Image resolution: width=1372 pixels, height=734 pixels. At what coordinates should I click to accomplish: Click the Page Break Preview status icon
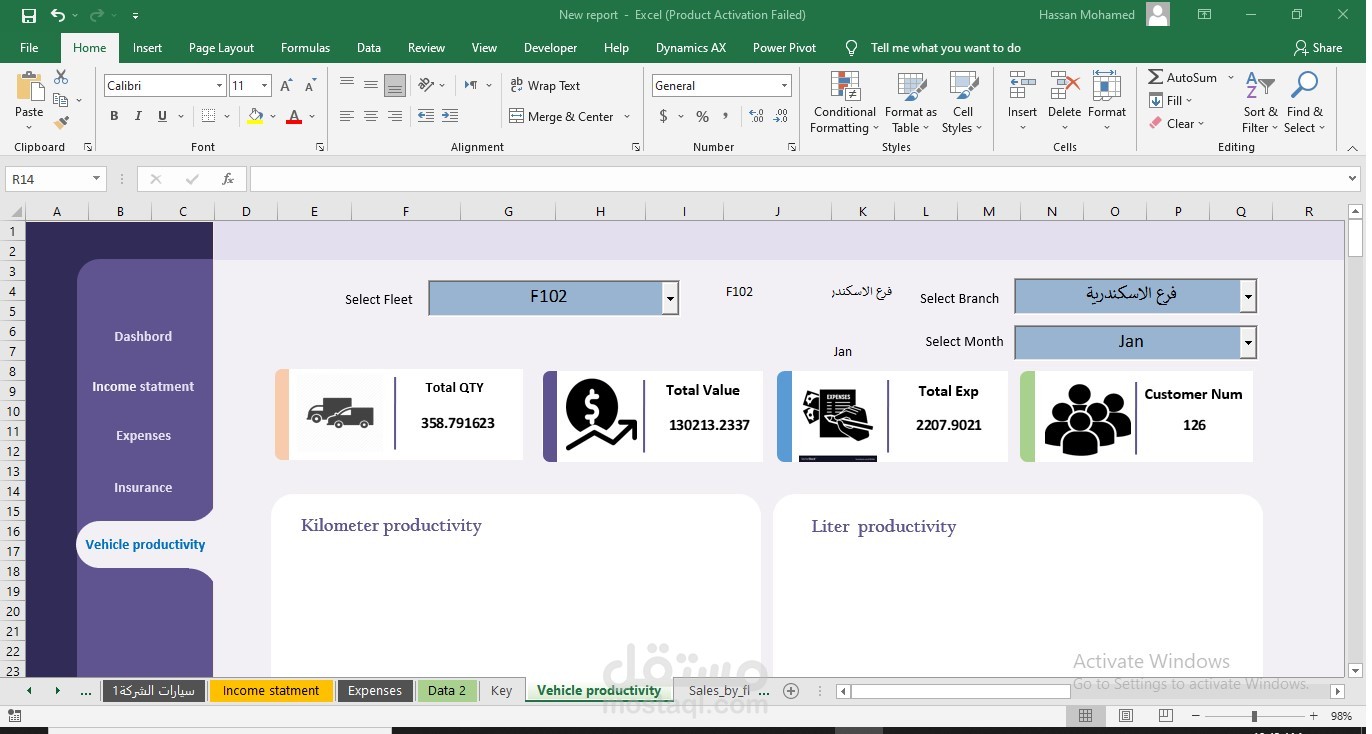(x=1166, y=716)
